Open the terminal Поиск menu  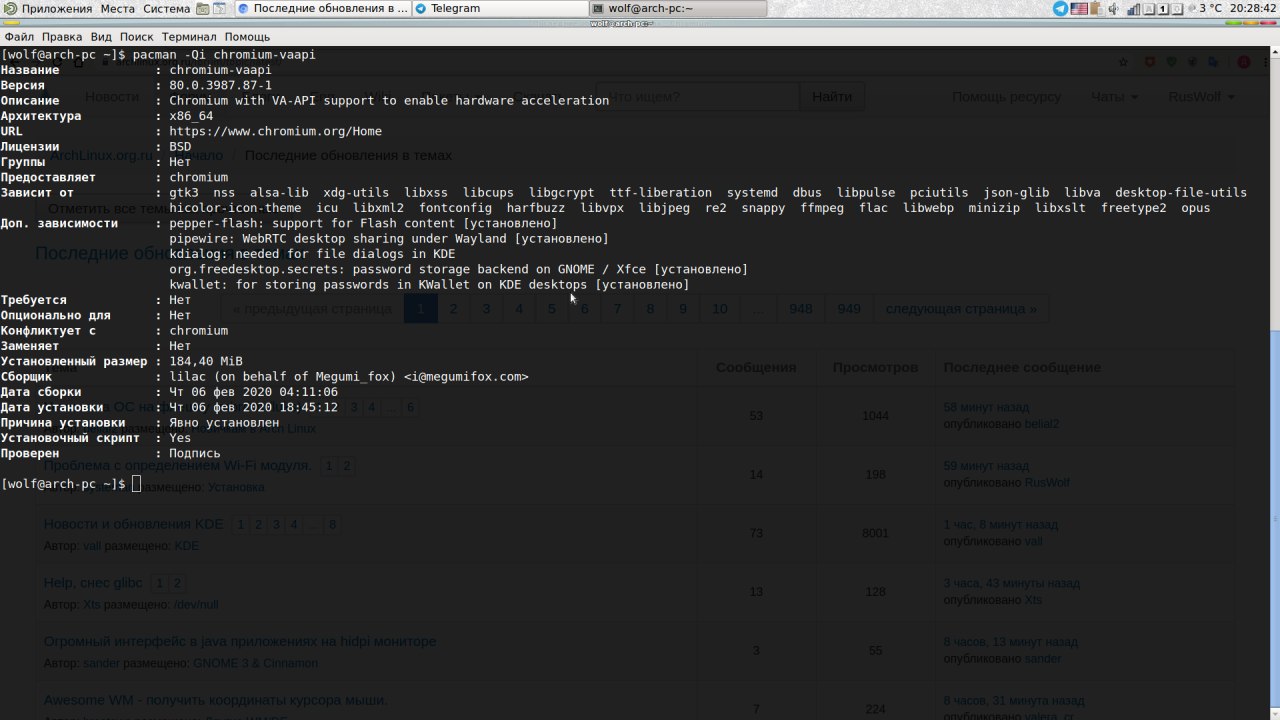[x=137, y=36]
